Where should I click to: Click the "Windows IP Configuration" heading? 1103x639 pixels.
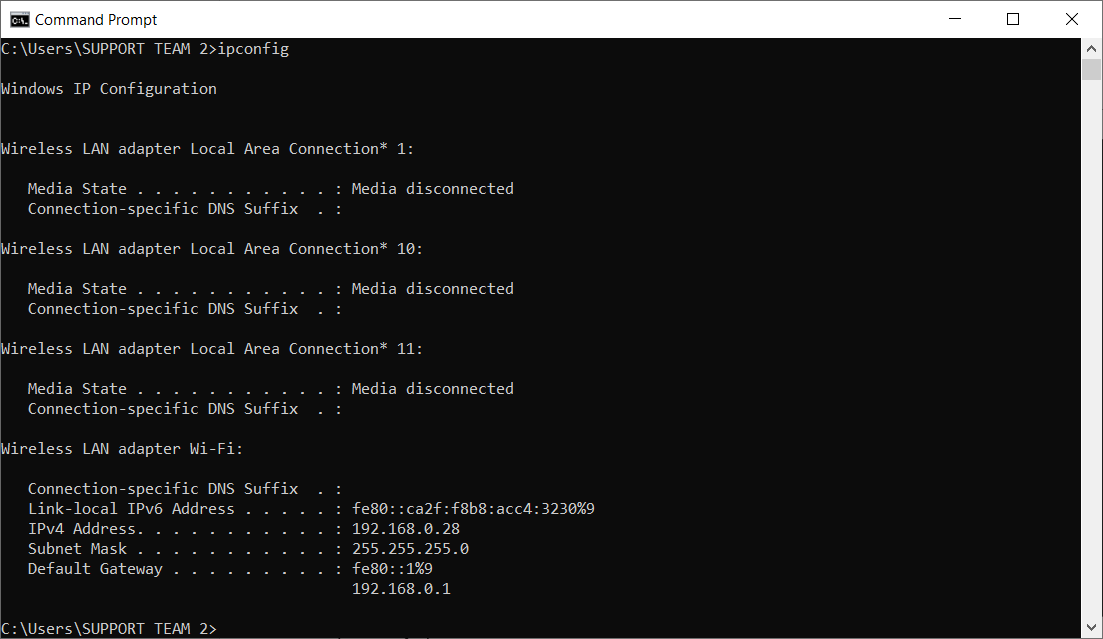(109, 89)
